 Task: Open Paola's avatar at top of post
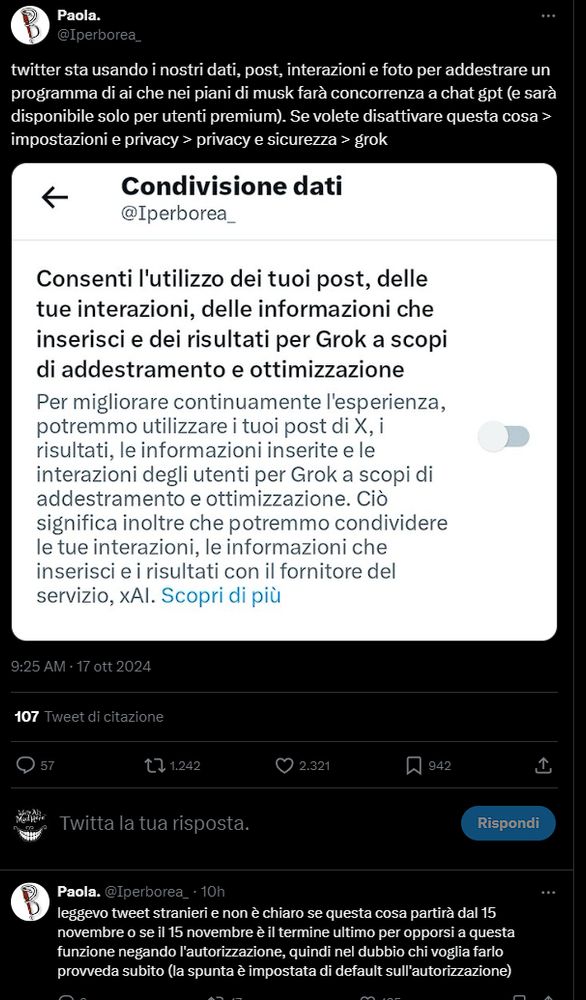click(30, 26)
